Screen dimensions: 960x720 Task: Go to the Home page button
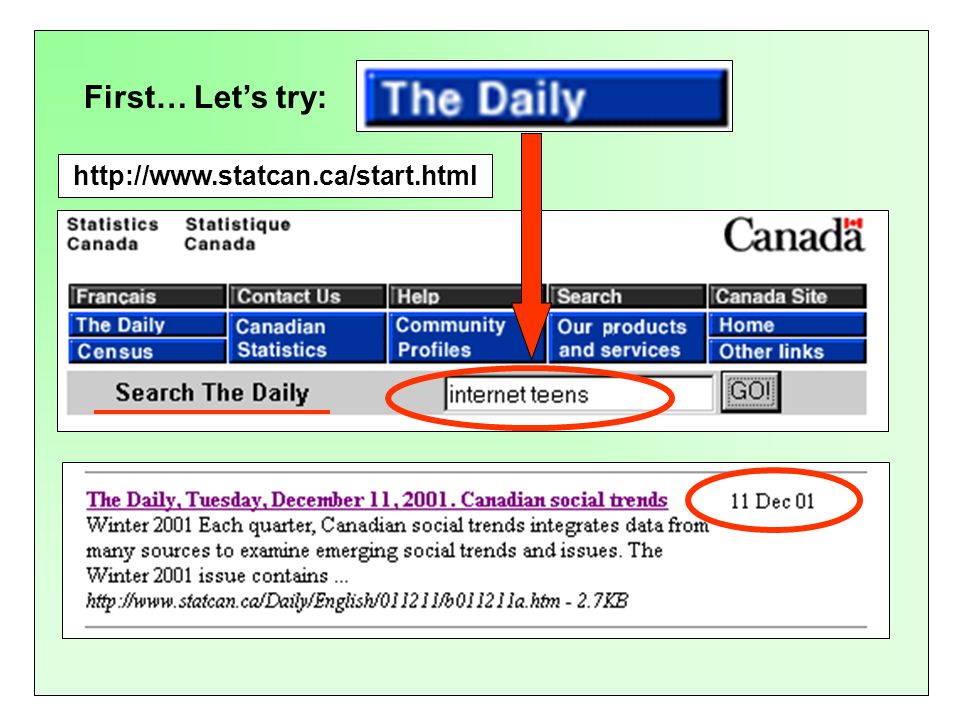pyautogui.click(x=787, y=324)
